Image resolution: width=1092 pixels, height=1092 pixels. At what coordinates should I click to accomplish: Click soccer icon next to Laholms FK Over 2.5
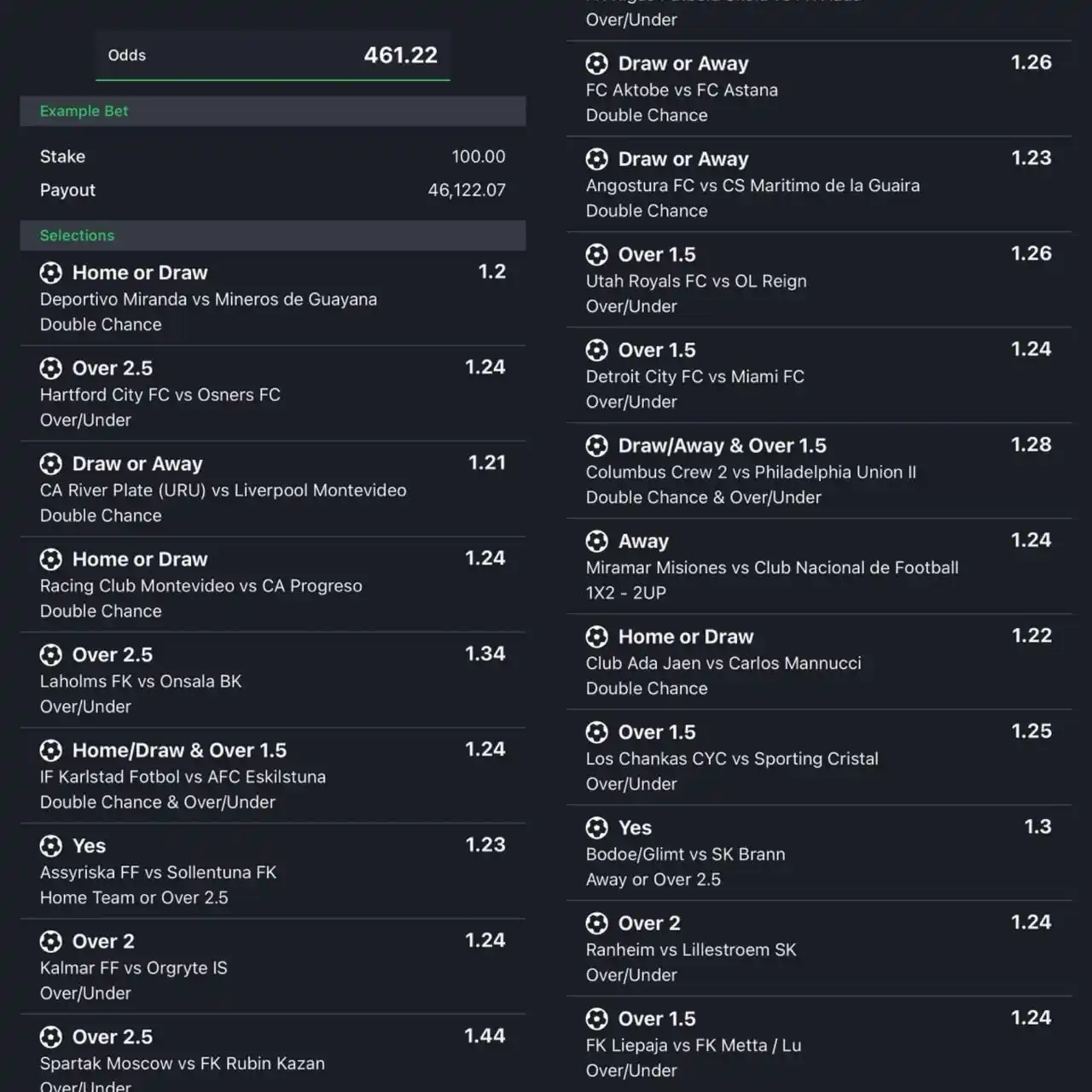point(51,655)
